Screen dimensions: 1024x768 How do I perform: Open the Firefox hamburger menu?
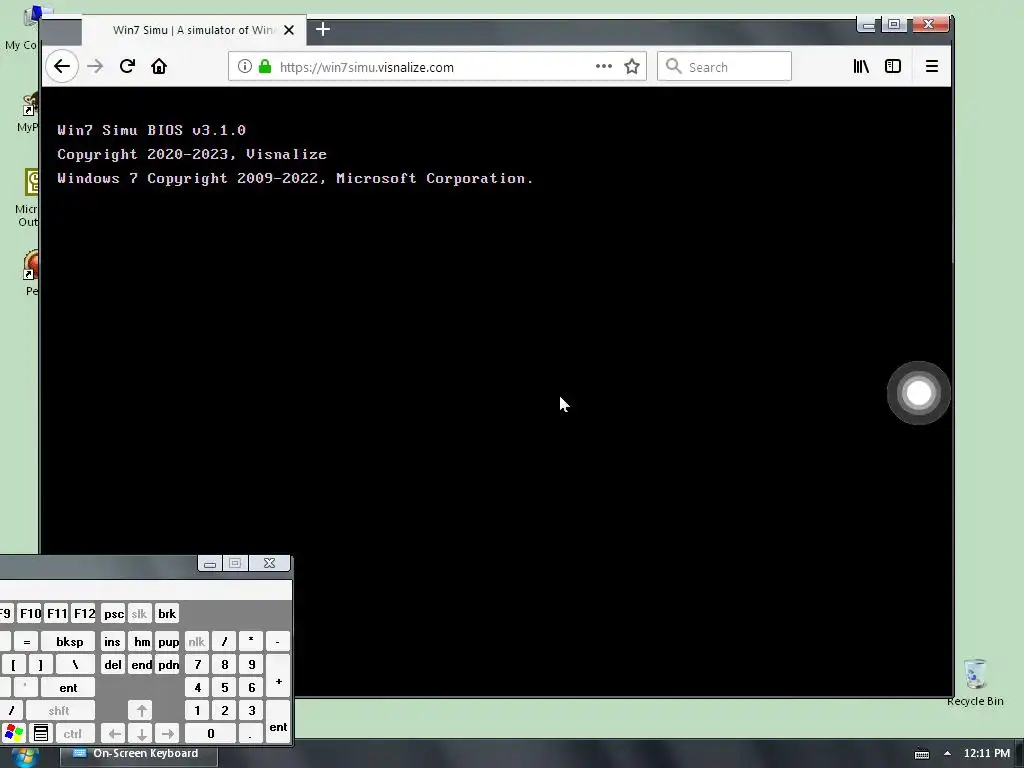932,66
